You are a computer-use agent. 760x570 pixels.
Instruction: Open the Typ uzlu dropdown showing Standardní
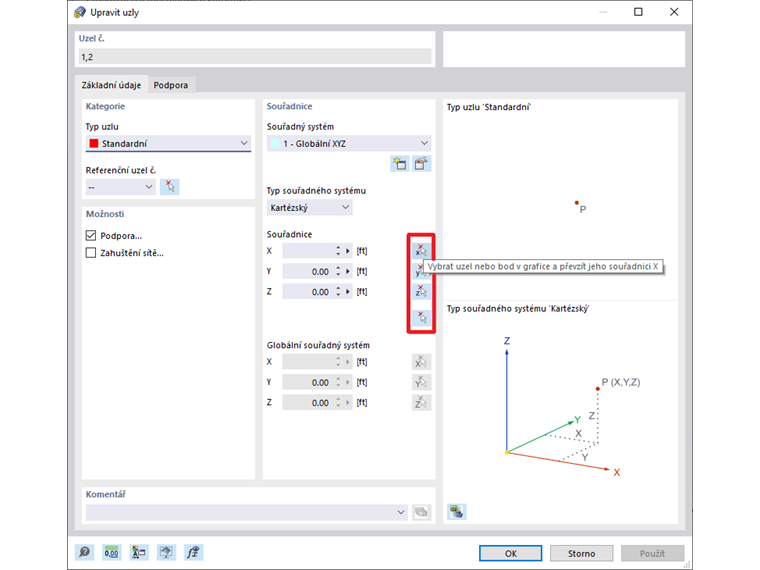[168, 143]
